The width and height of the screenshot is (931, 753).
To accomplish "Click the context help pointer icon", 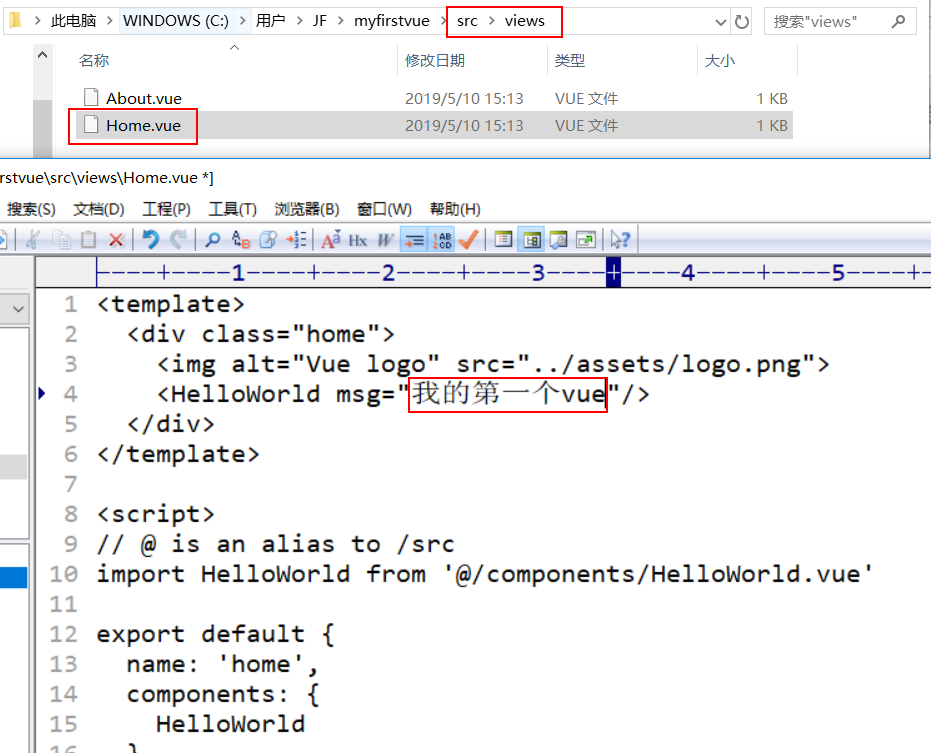I will coord(620,240).
